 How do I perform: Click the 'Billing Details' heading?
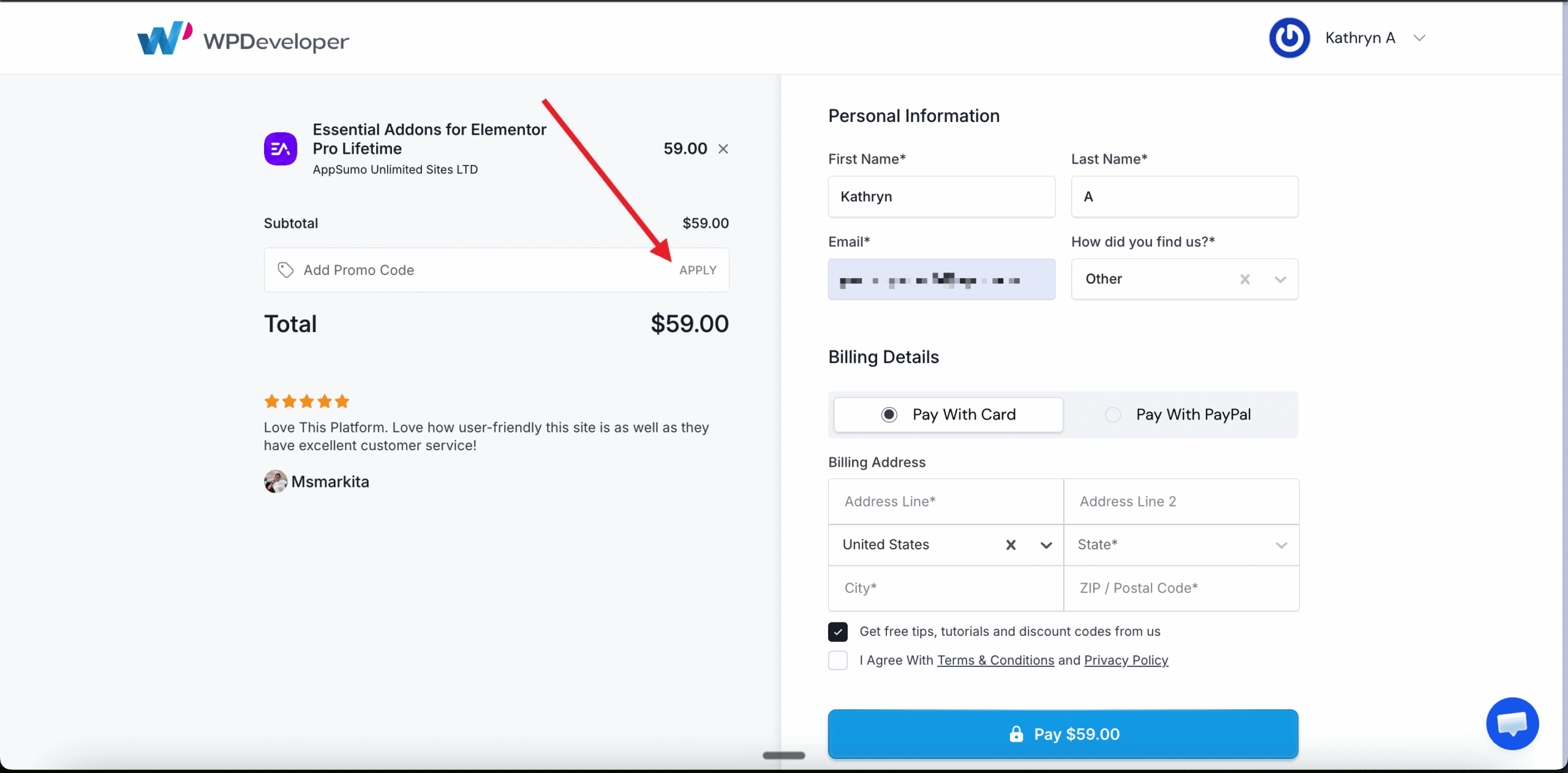point(883,357)
